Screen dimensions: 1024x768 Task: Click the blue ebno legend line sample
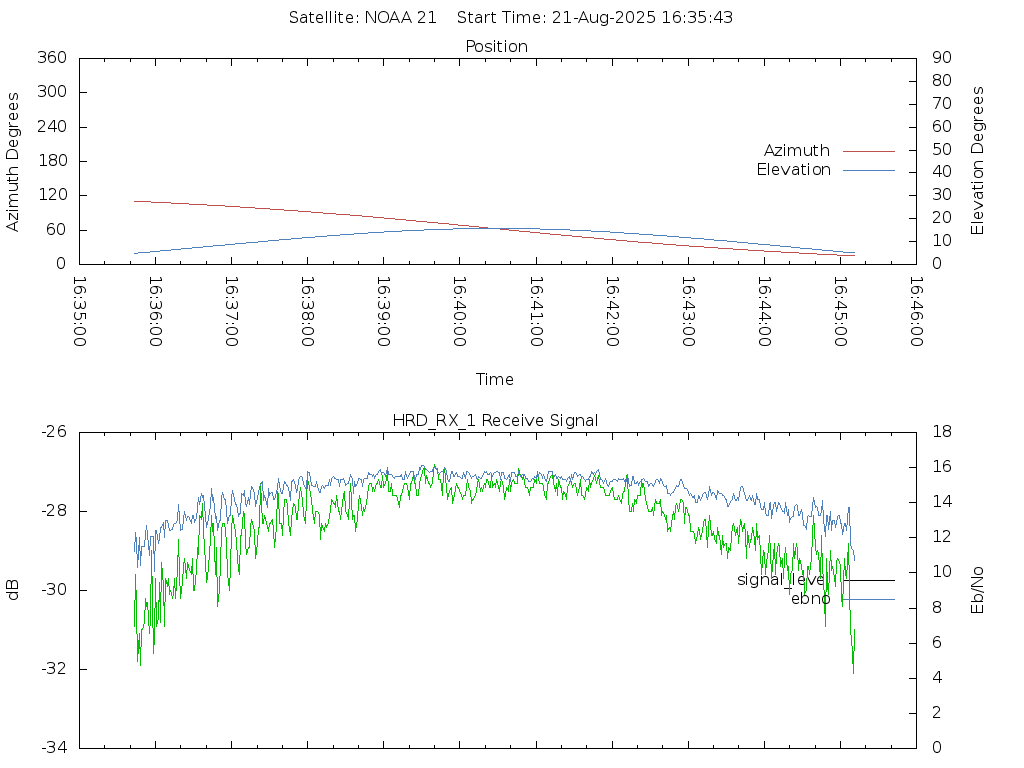[x=869, y=600]
